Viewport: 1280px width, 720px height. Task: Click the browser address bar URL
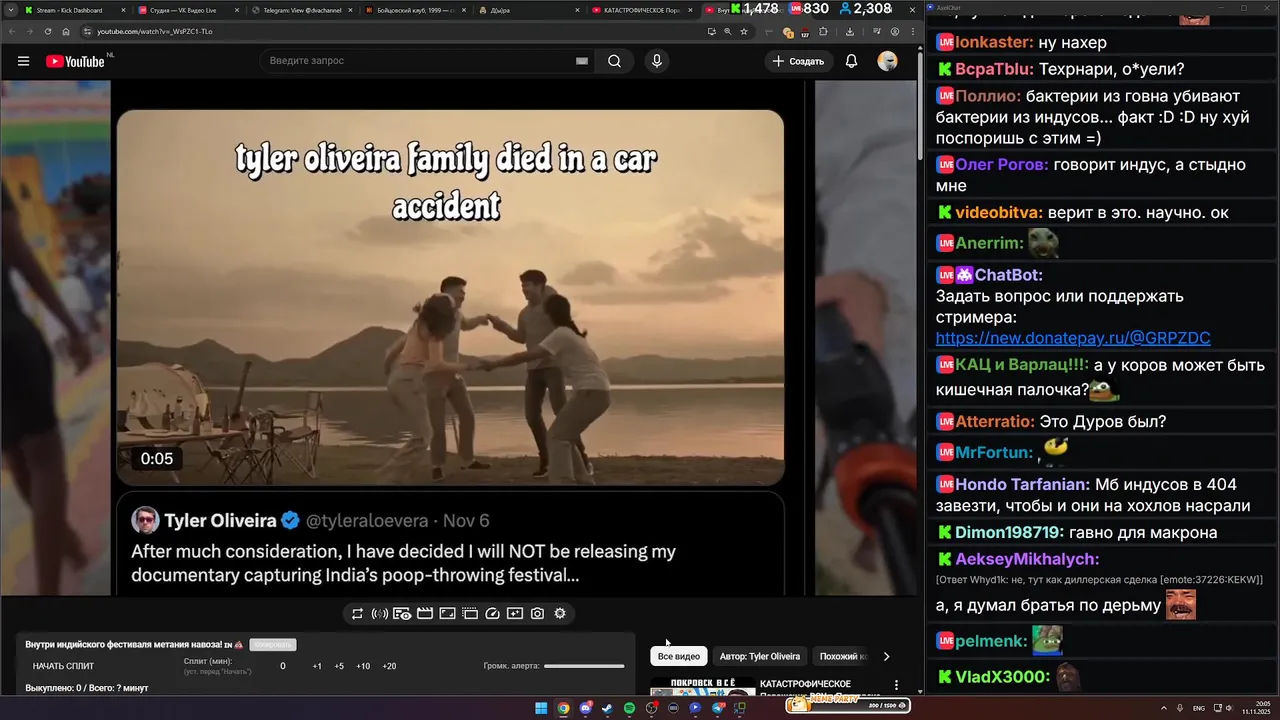155,31
